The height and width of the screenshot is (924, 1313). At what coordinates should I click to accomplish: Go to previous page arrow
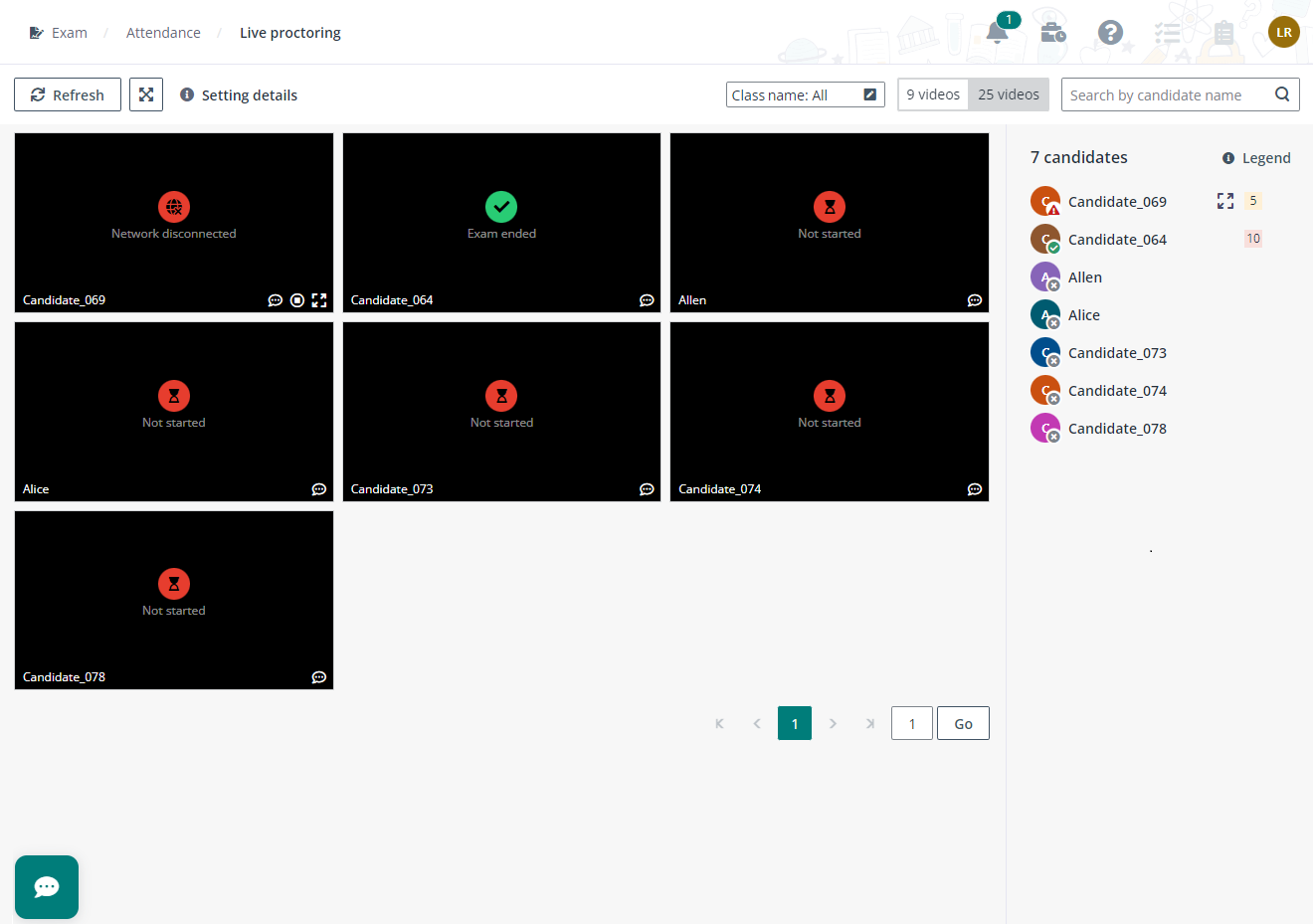tap(757, 723)
